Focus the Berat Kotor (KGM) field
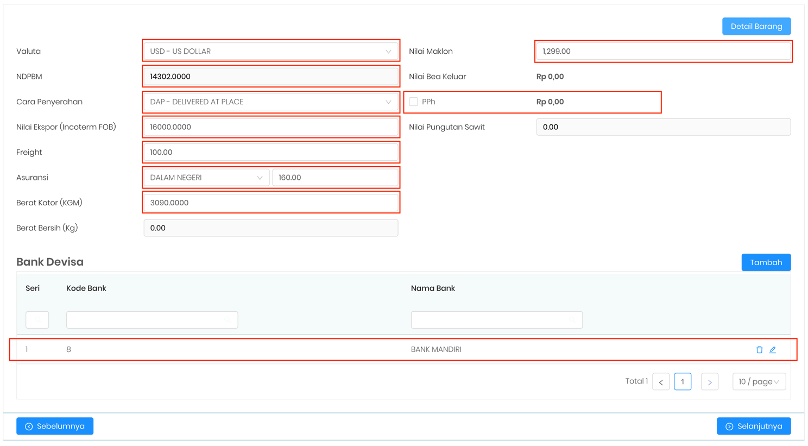The image size is (808, 446). (x=271, y=203)
